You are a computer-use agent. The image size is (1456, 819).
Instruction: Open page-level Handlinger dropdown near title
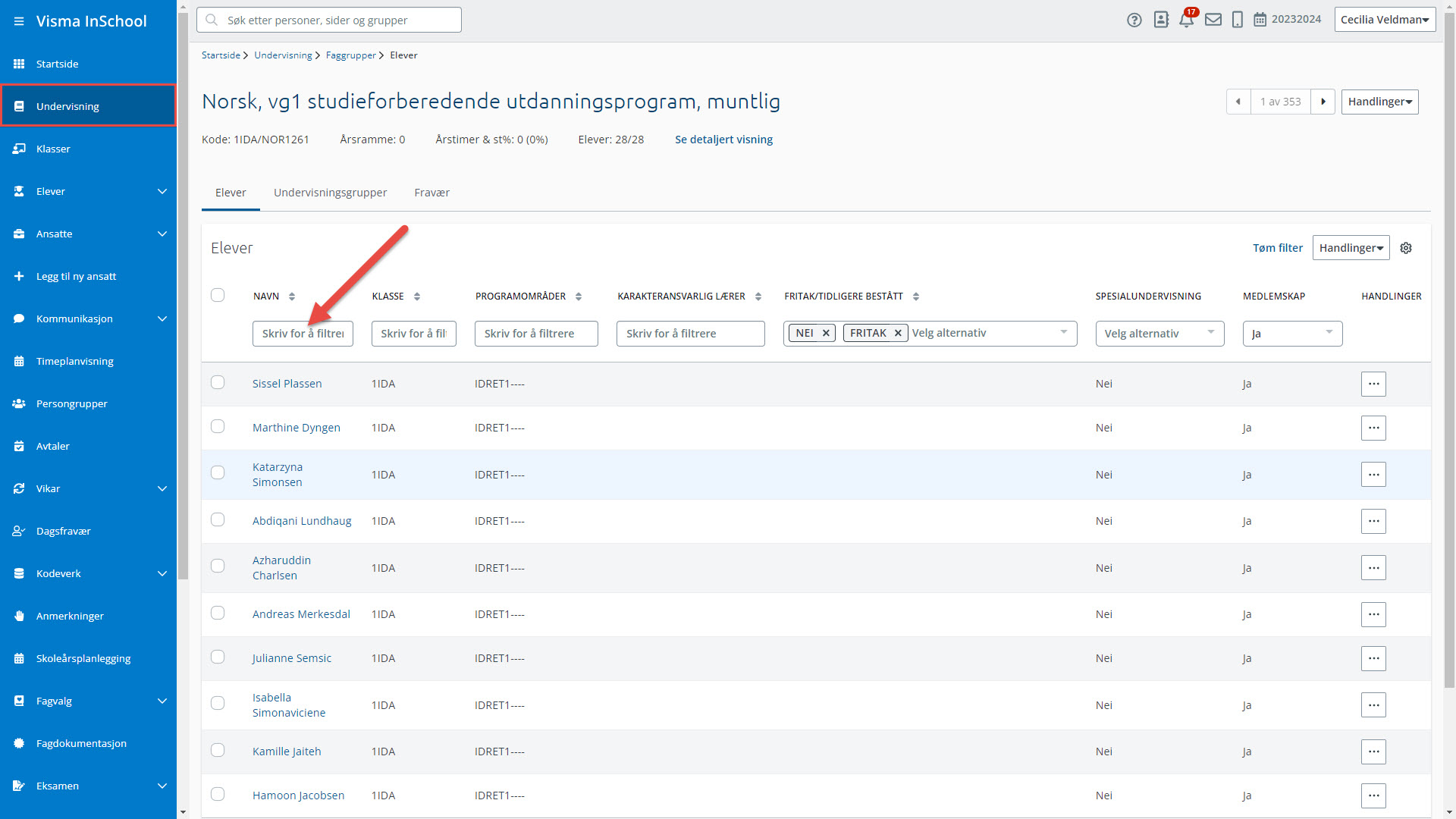(x=1379, y=102)
